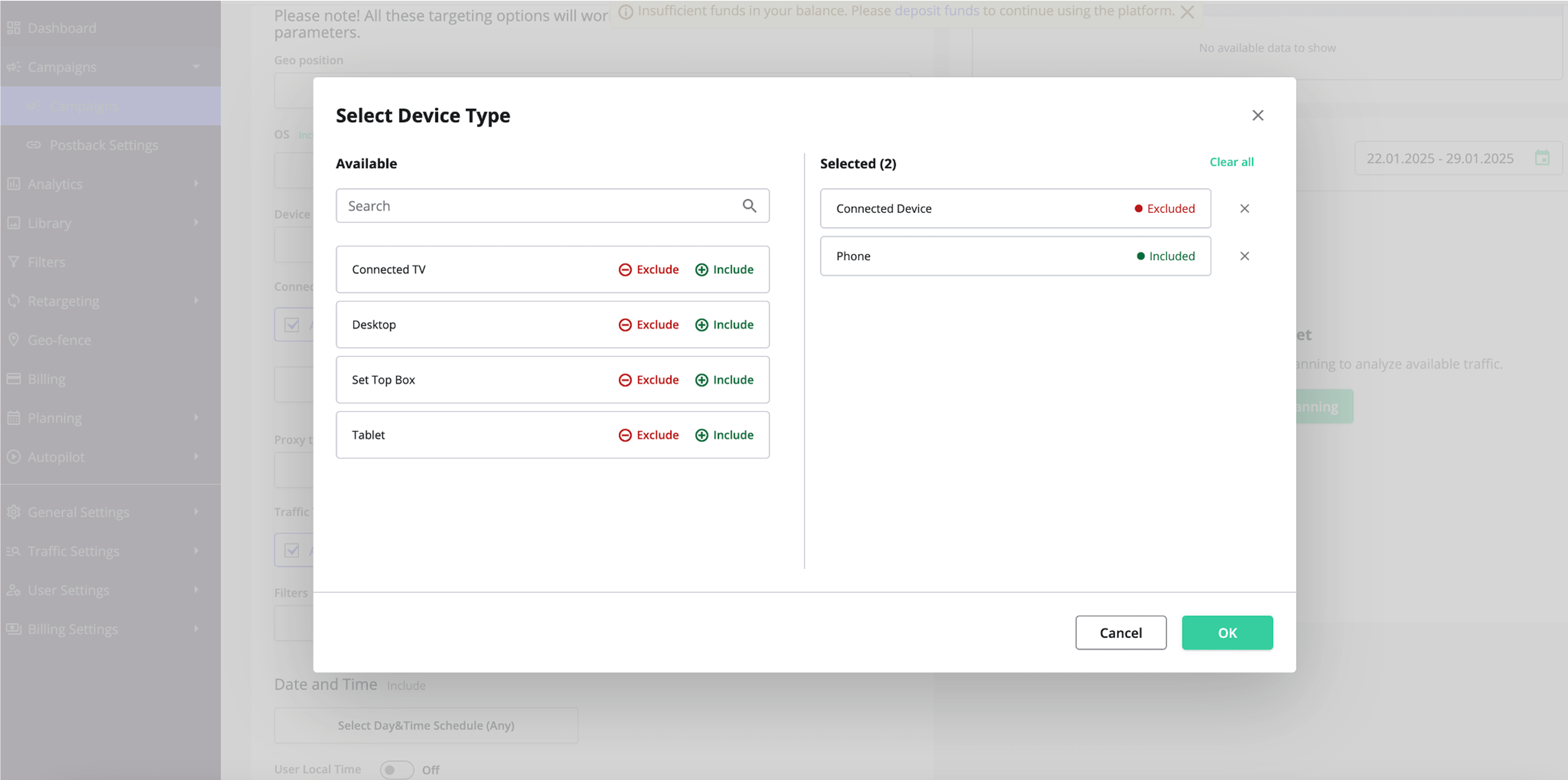Expand User Settings sidebar menu
This screenshot has width=1568, height=780.
click(110, 590)
